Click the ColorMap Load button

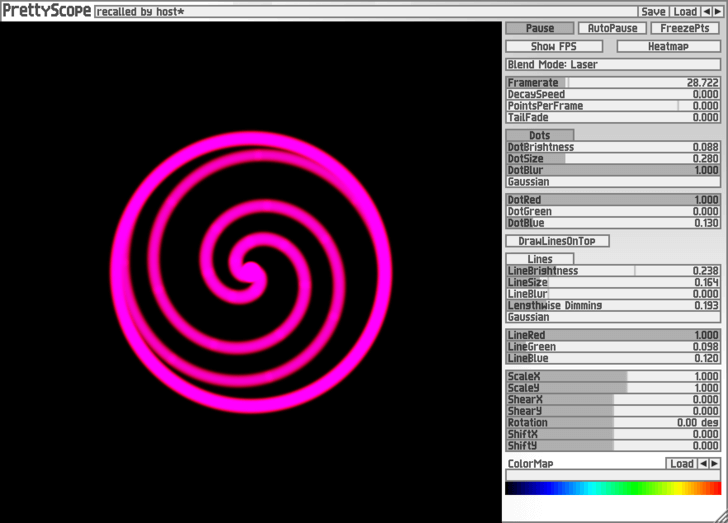(x=681, y=464)
